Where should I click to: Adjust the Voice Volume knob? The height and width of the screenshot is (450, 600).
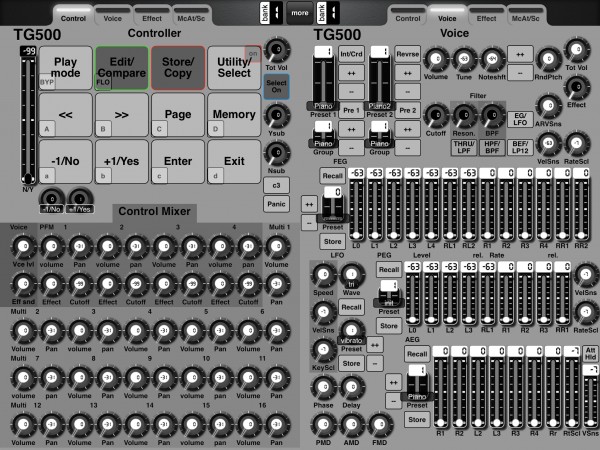435,59
